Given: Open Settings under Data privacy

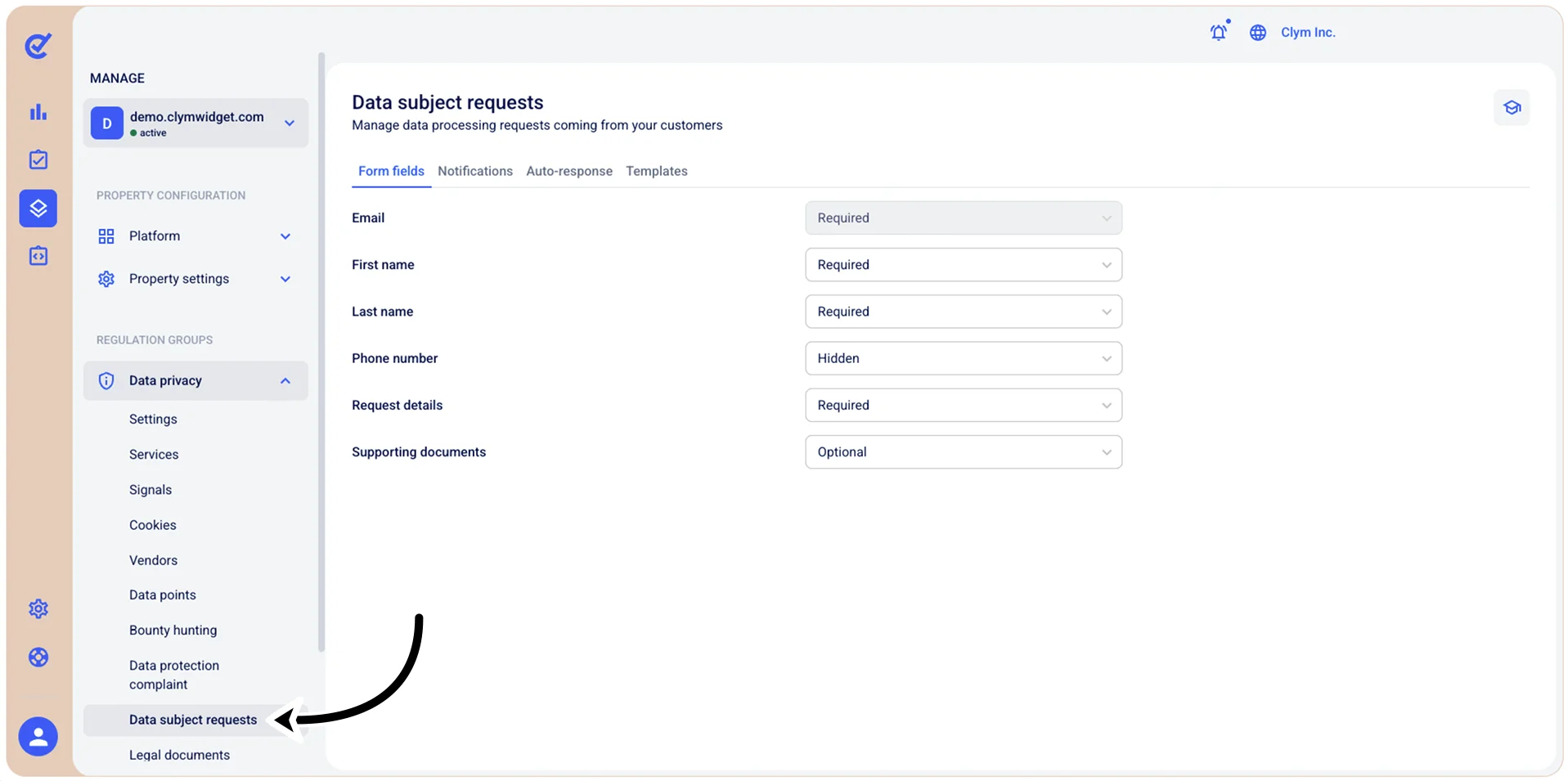Looking at the screenshot, I should pos(153,419).
